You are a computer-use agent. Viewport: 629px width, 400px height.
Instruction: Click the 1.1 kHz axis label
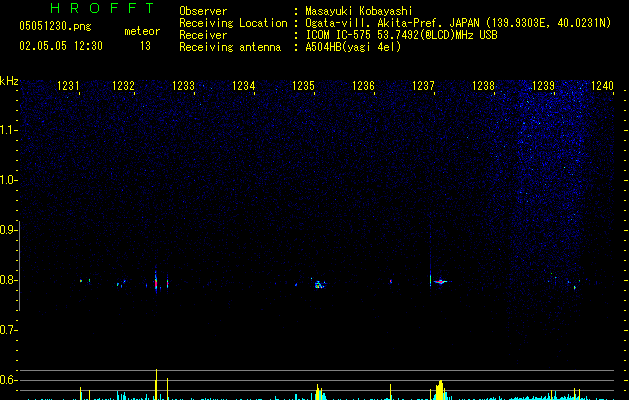click(8, 130)
